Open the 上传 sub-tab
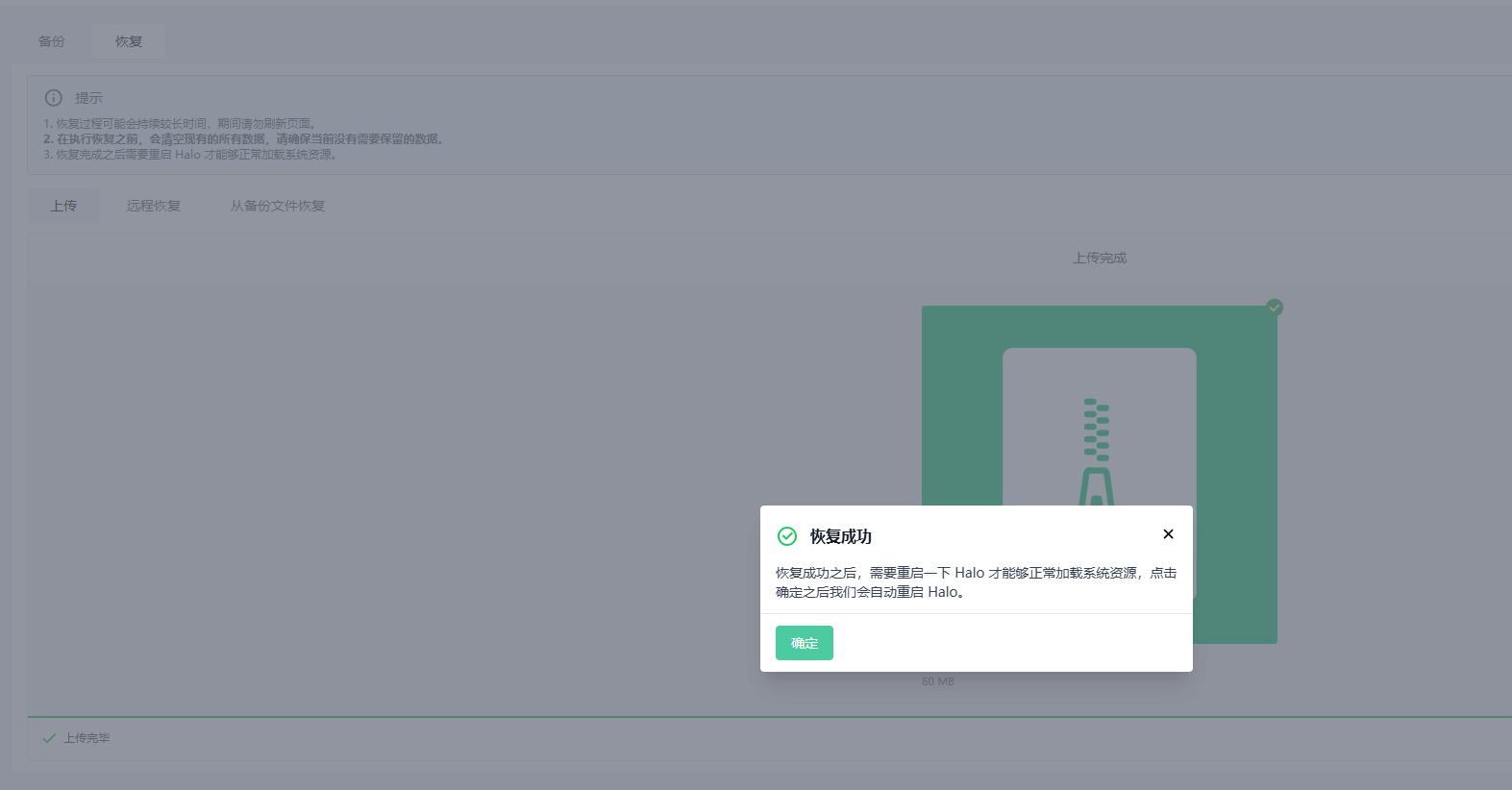The height and width of the screenshot is (790, 1512). 63,206
